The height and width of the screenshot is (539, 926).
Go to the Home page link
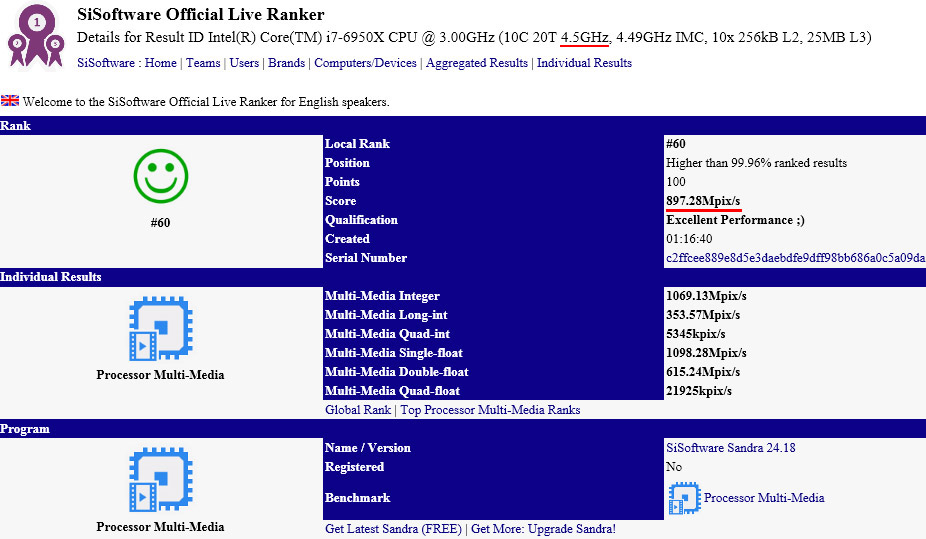pos(161,63)
